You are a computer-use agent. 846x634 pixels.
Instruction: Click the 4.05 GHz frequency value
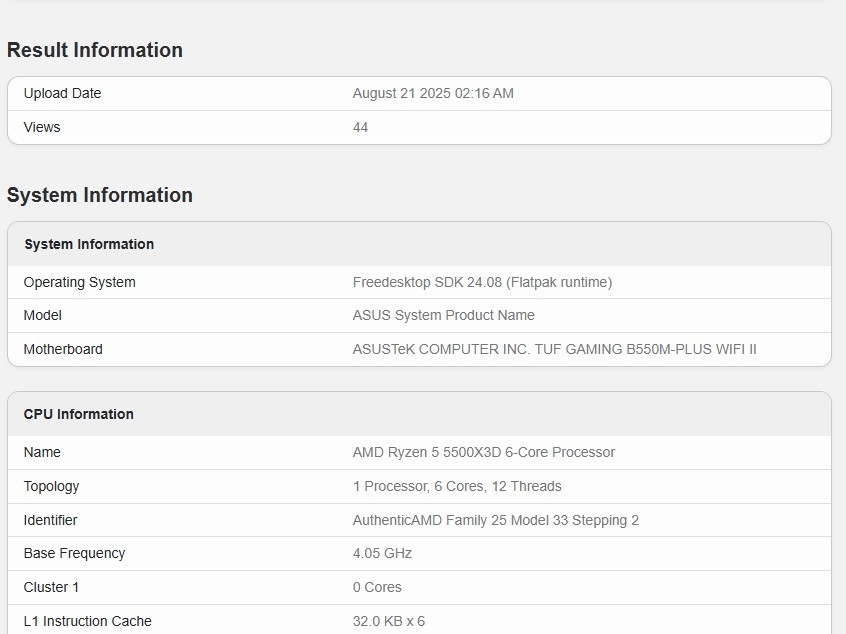[382, 553]
